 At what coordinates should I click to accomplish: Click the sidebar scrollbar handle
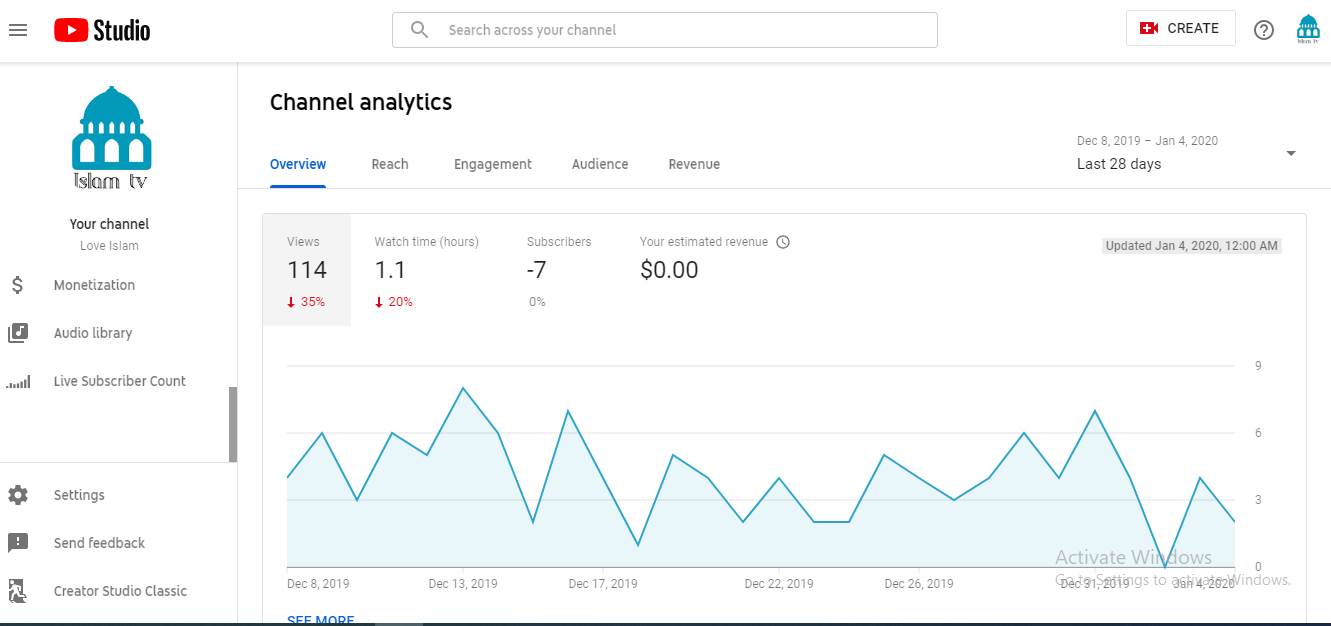[x=233, y=424]
